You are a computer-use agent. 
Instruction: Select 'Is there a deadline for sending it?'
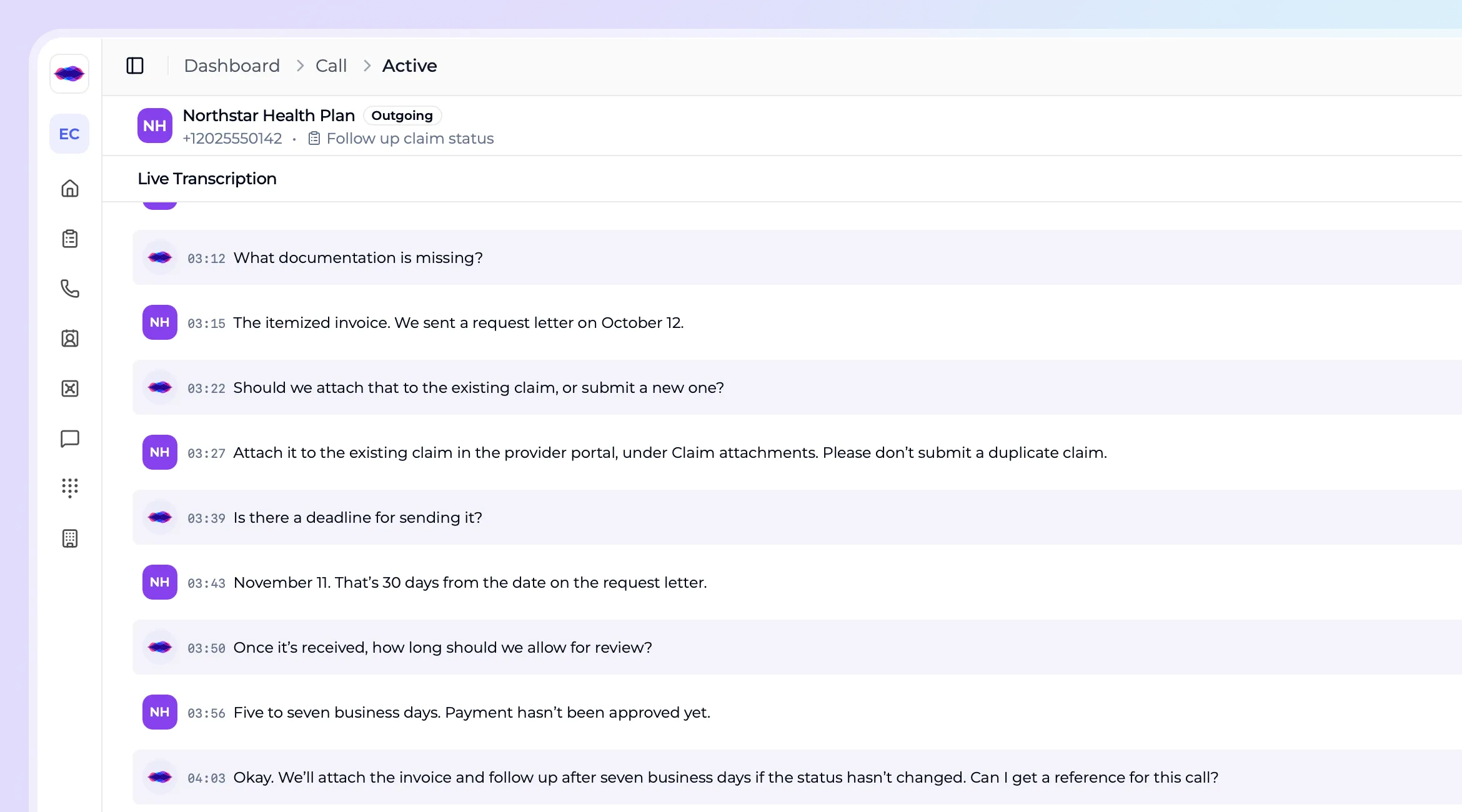[x=357, y=517]
